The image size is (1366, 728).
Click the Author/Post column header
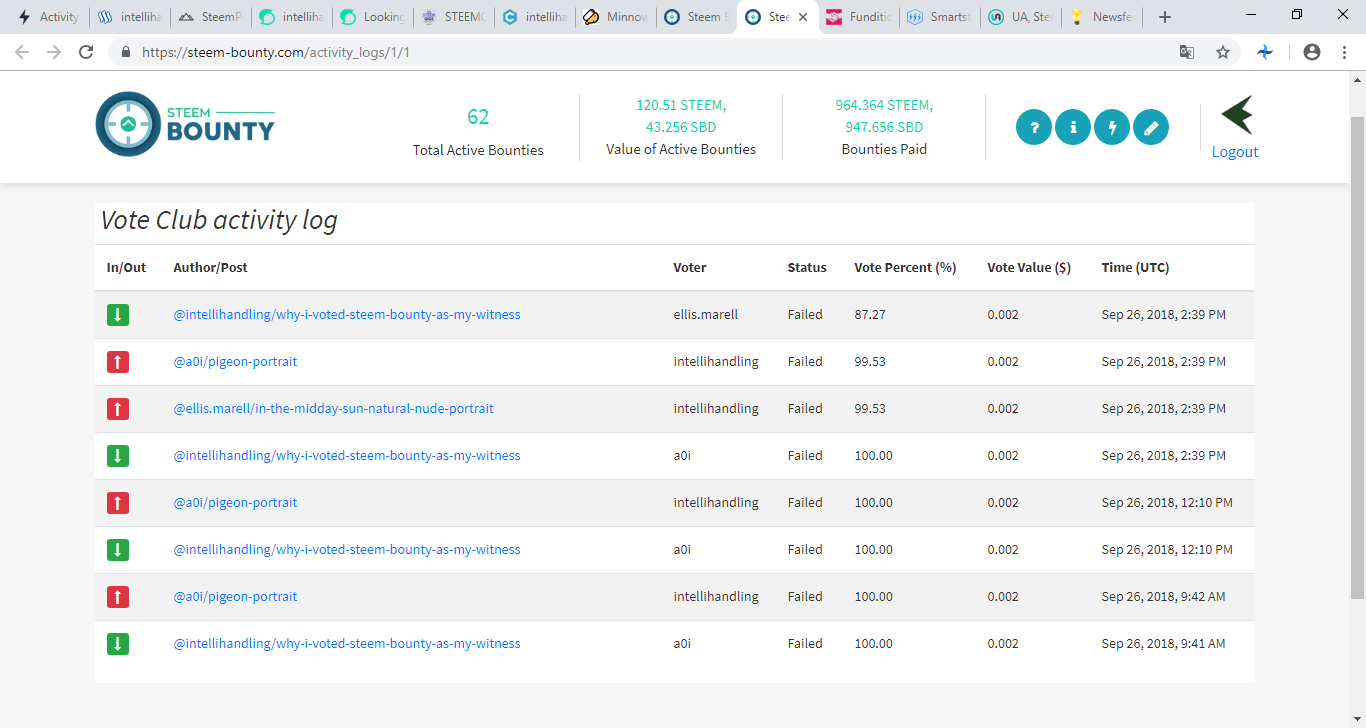[210, 267]
